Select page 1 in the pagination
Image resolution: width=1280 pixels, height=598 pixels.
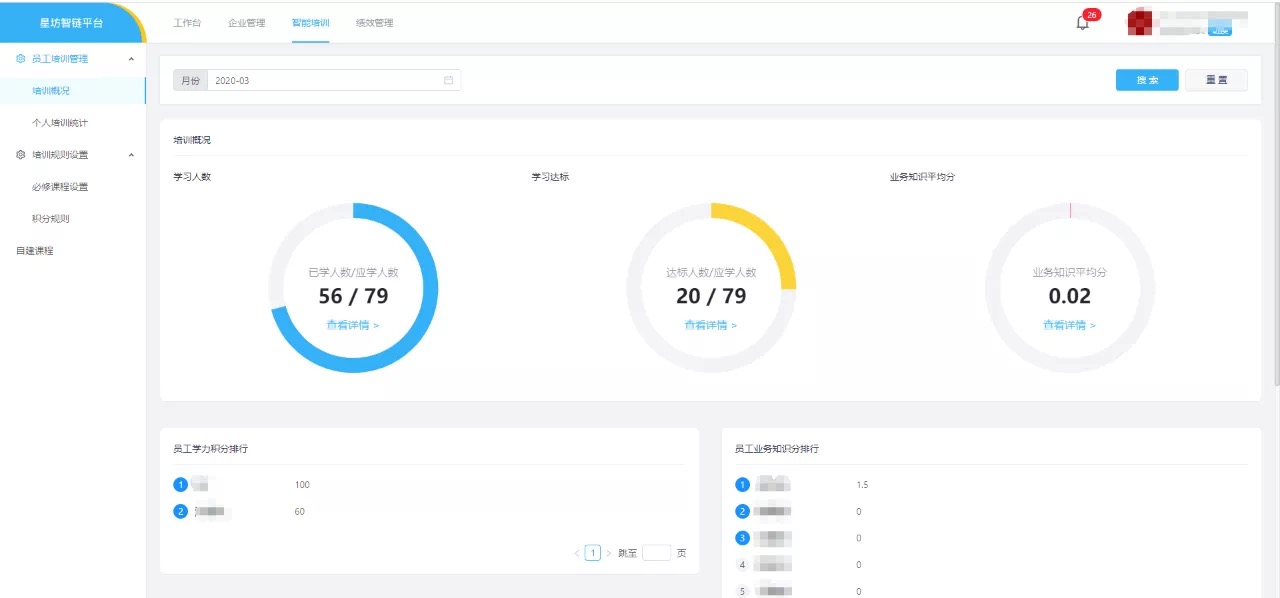coord(593,553)
